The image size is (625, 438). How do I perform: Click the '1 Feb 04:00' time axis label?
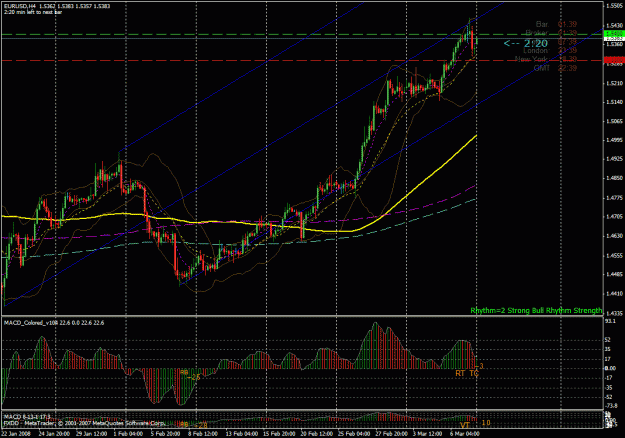click(128, 434)
